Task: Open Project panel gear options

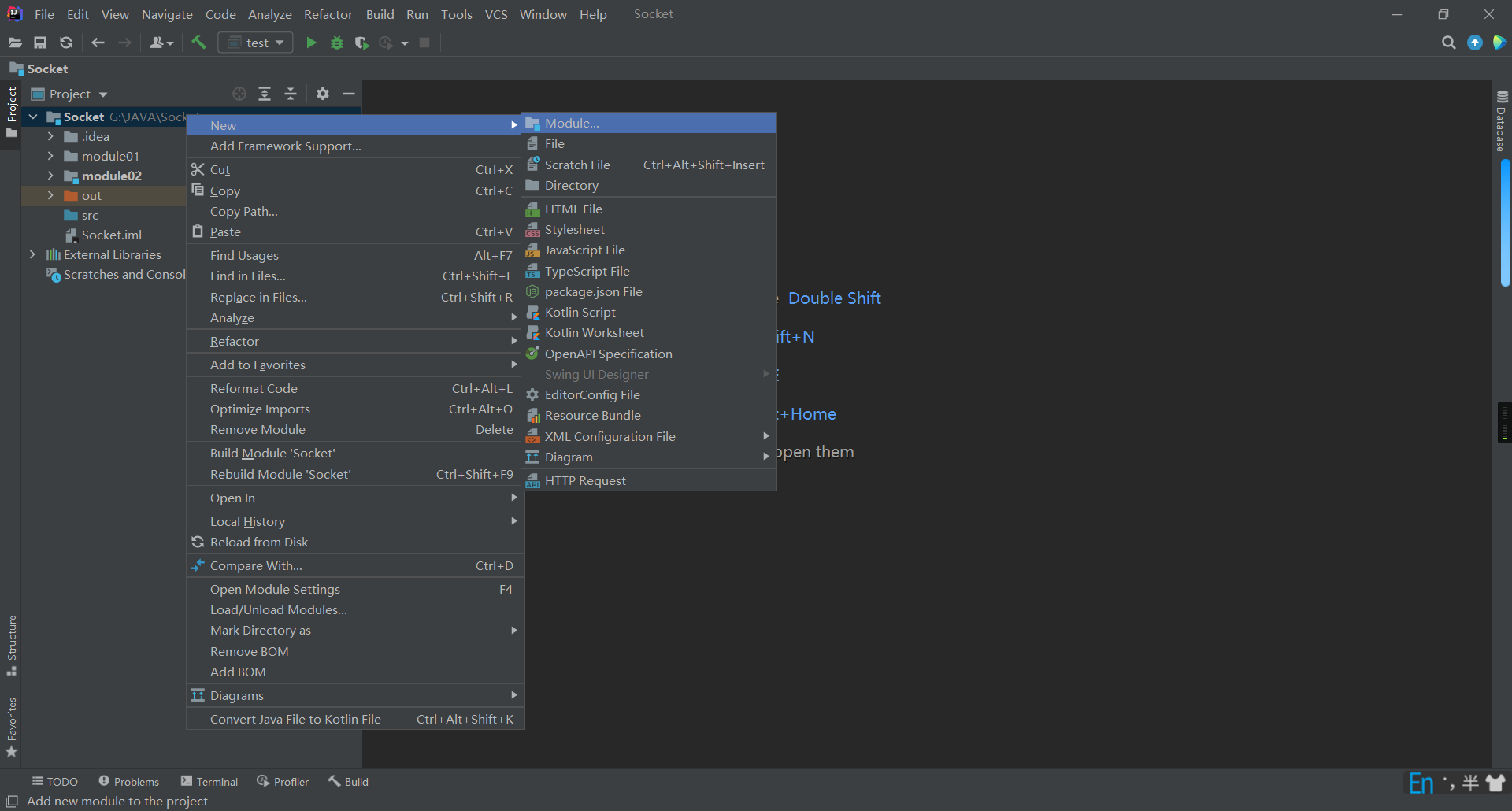Action: coord(322,94)
